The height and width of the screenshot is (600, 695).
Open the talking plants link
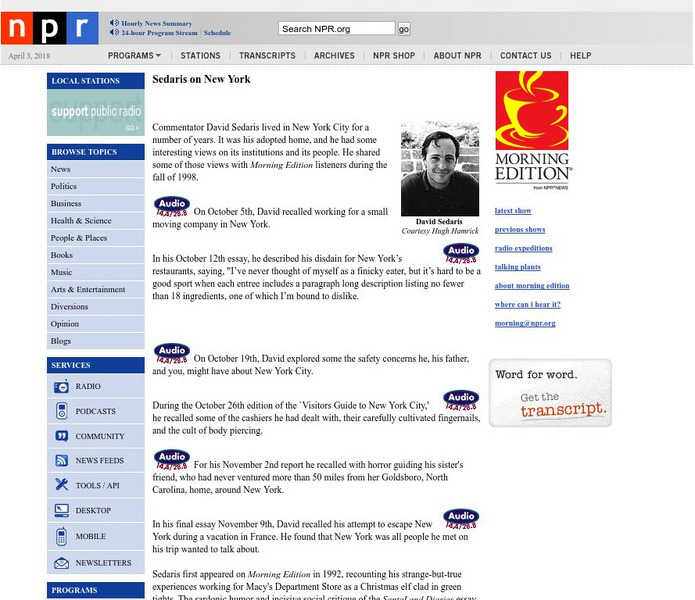518,267
